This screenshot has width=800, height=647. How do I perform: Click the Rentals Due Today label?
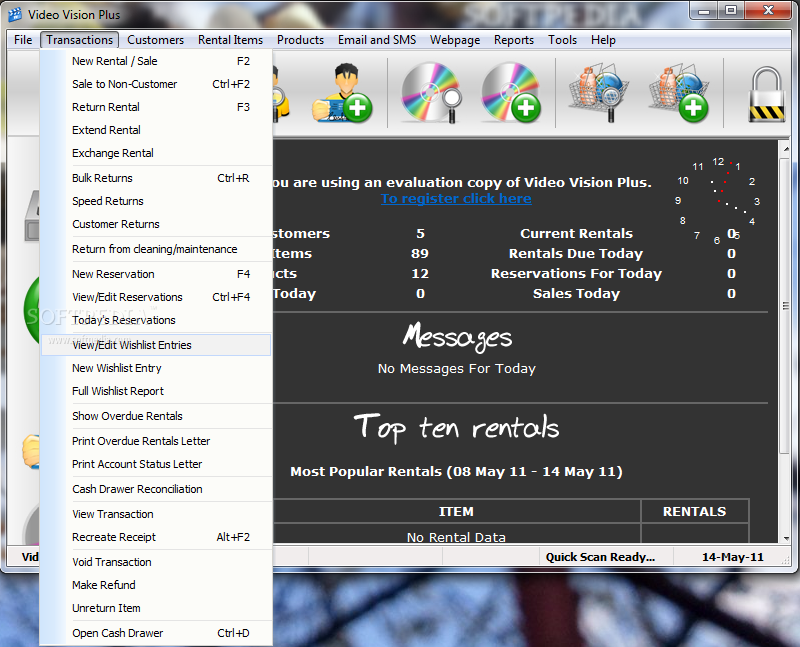point(576,254)
